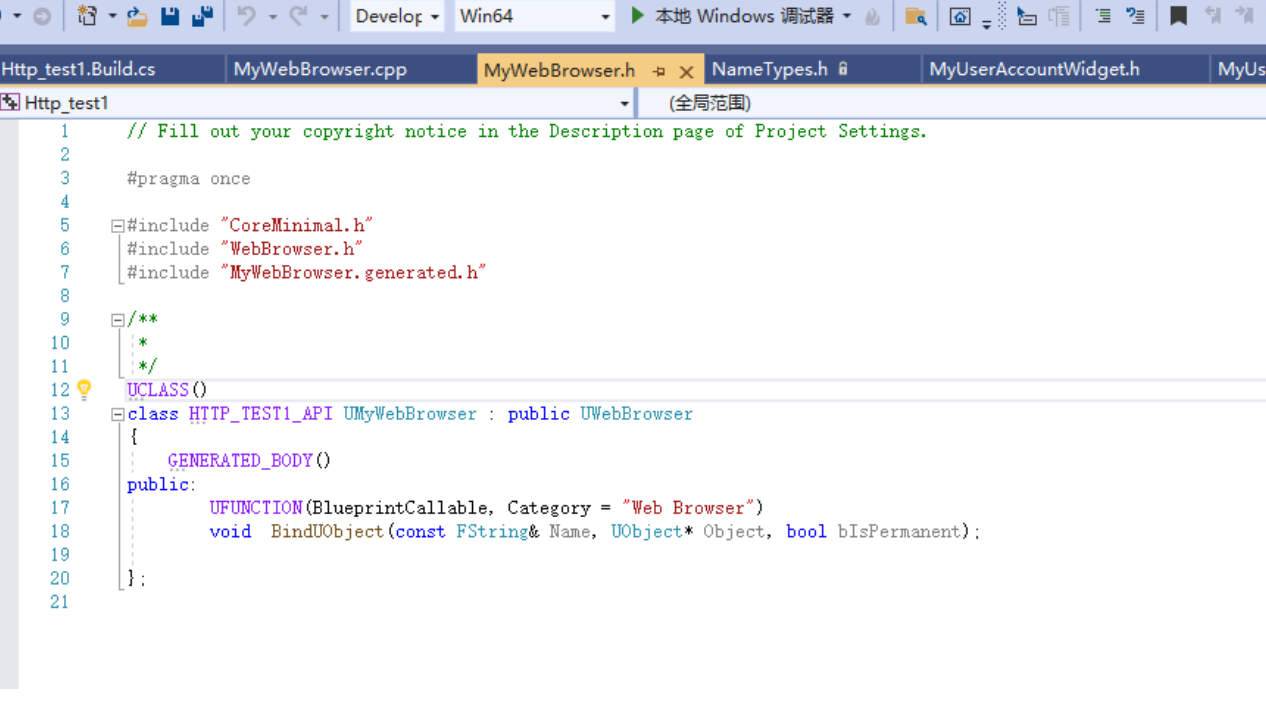Click the New Project icon
The width and height of the screenshot is (1266, 709).
(x=88, y=17)
